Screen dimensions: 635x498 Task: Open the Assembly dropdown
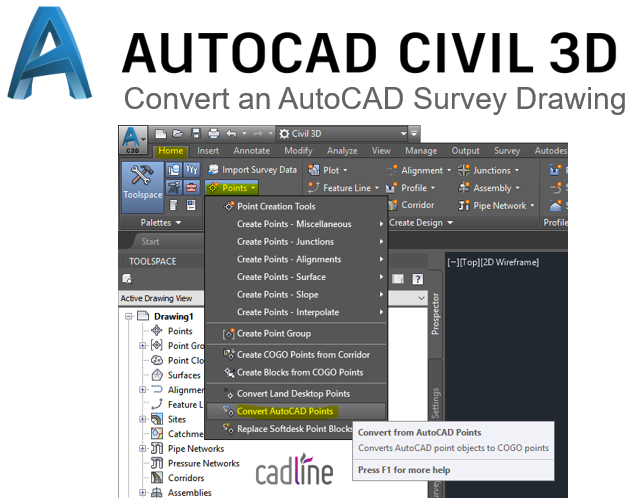point(489,188)
